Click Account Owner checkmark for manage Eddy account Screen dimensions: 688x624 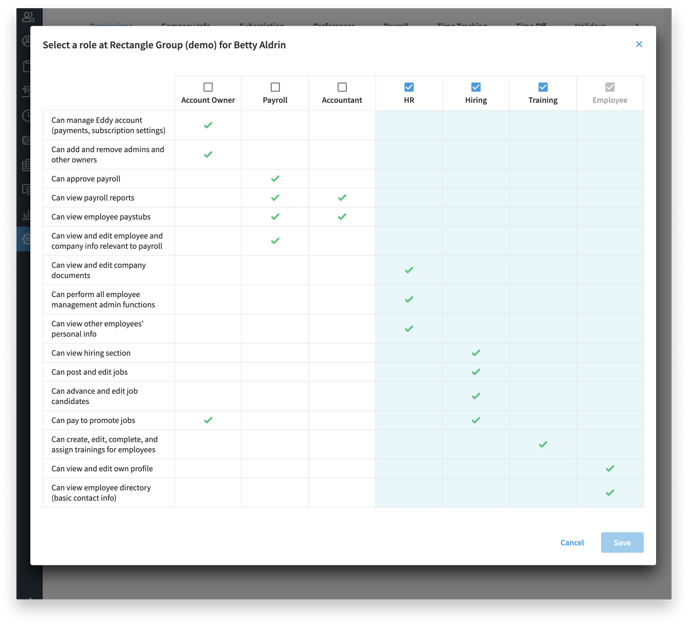pos(208,125)
